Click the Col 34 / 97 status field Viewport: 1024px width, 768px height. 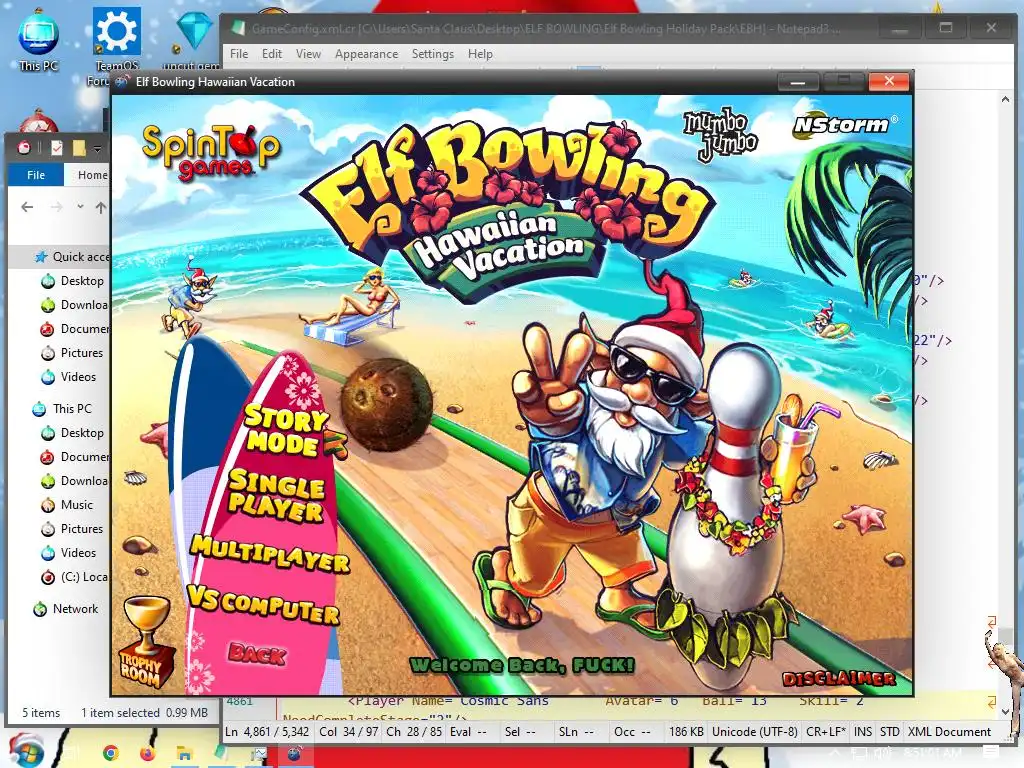tap(349, 731)
